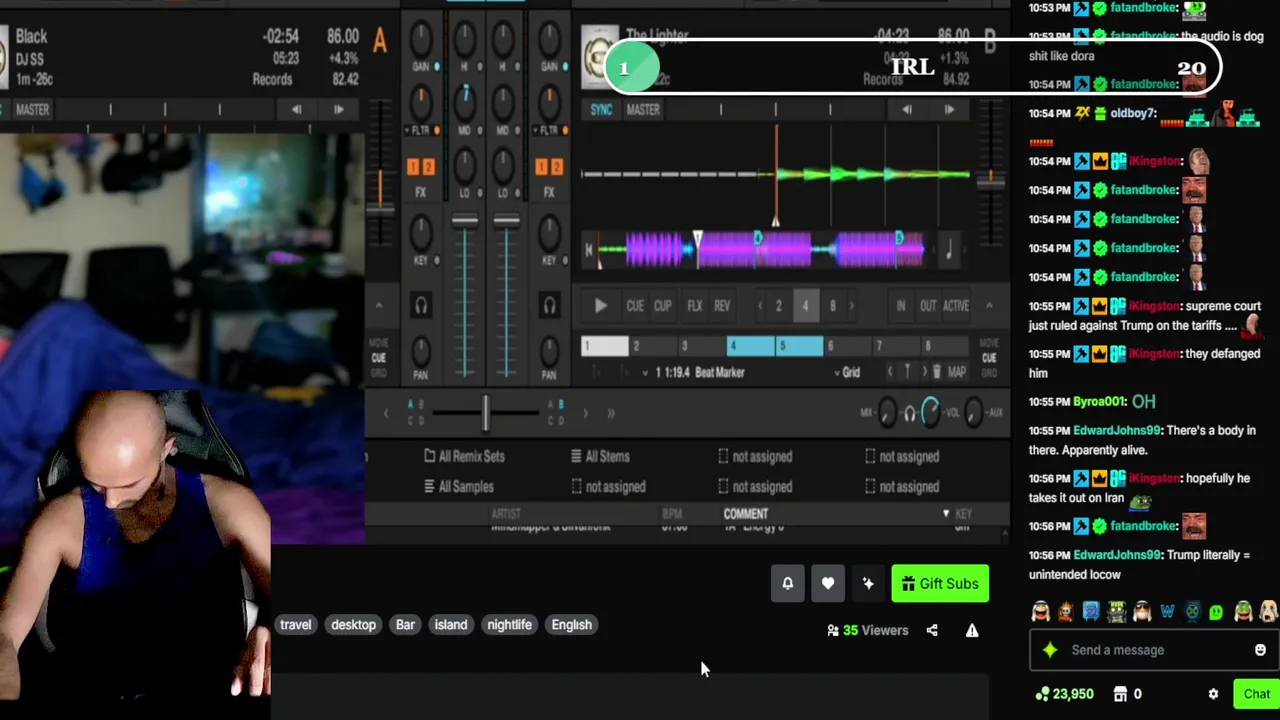This screenshot has height=720, width=1280.
Task: Click crossfader double-arrow icon
Action: click(610, 412)
